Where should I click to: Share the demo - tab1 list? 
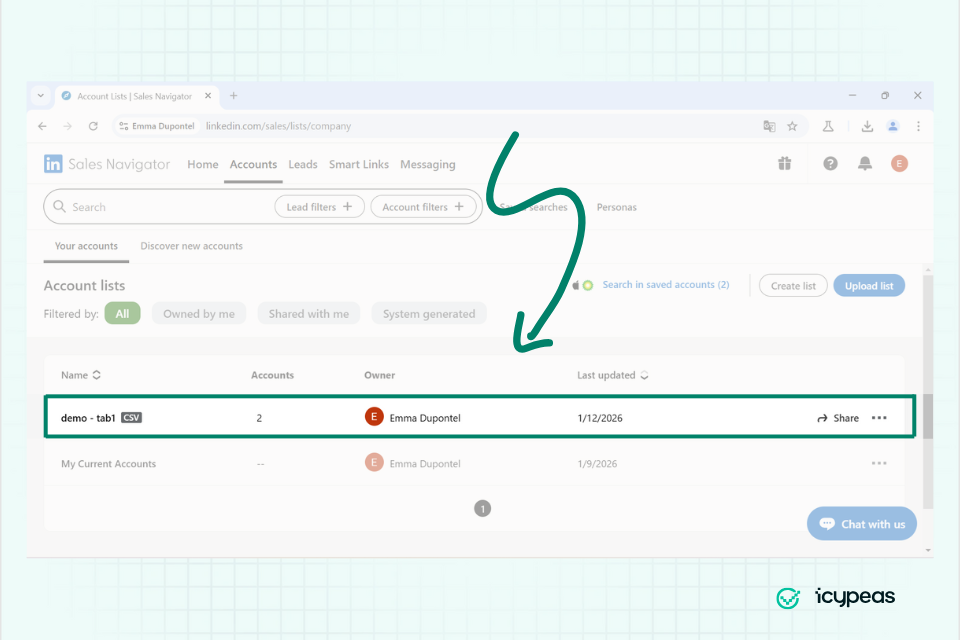tap(838, 418)
